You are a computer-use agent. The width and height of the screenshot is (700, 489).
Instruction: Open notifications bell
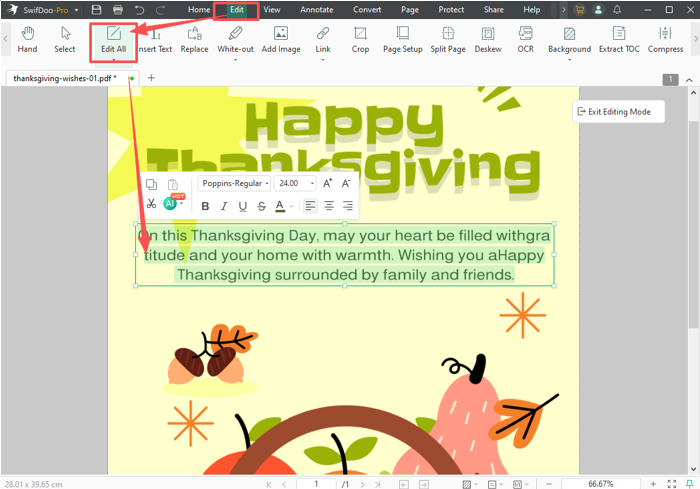pos(617,9)
